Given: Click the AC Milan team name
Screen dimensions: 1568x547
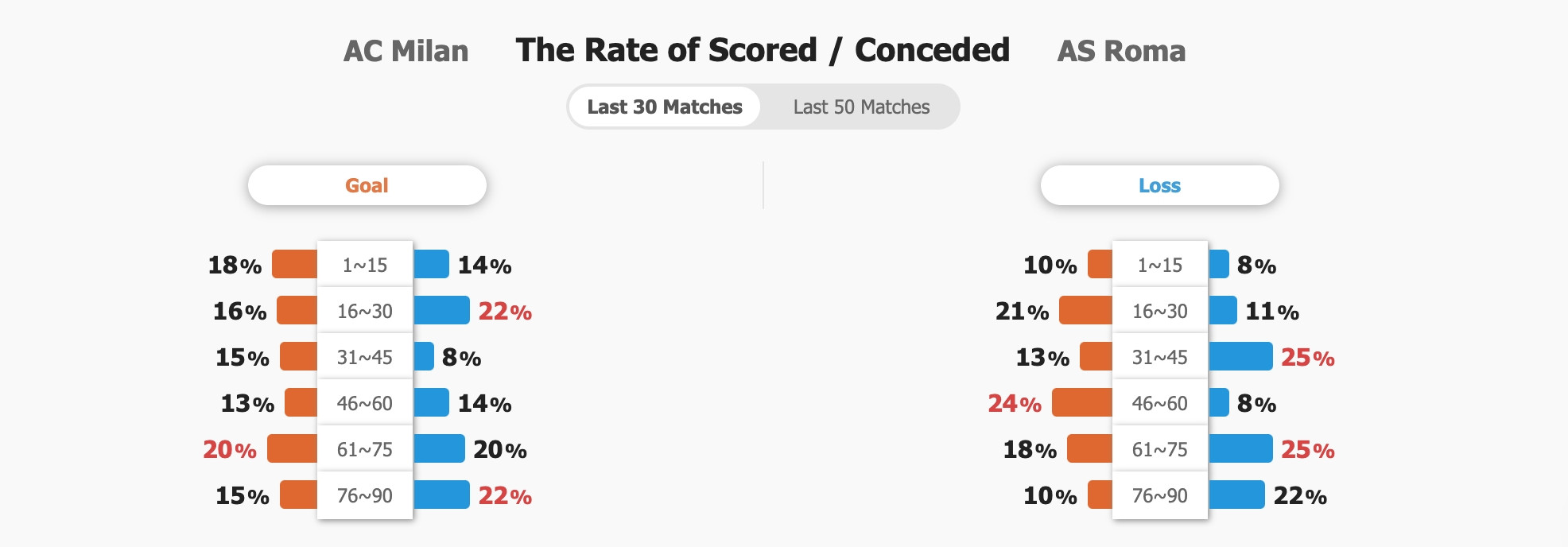Looking at the screenshot, I should tap(406, 51).
